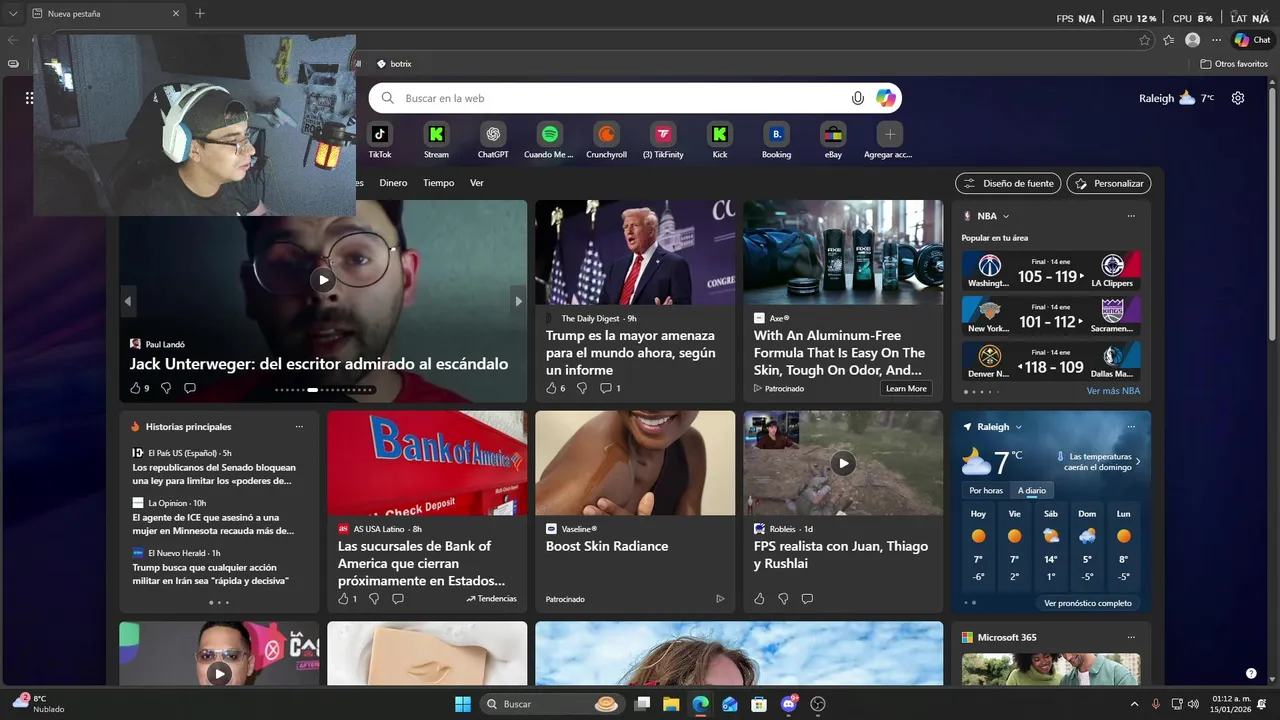Screen dimensions: 1280x720
Task: Open Los republicanos del Senado headline
Action: tap(214, 474)
